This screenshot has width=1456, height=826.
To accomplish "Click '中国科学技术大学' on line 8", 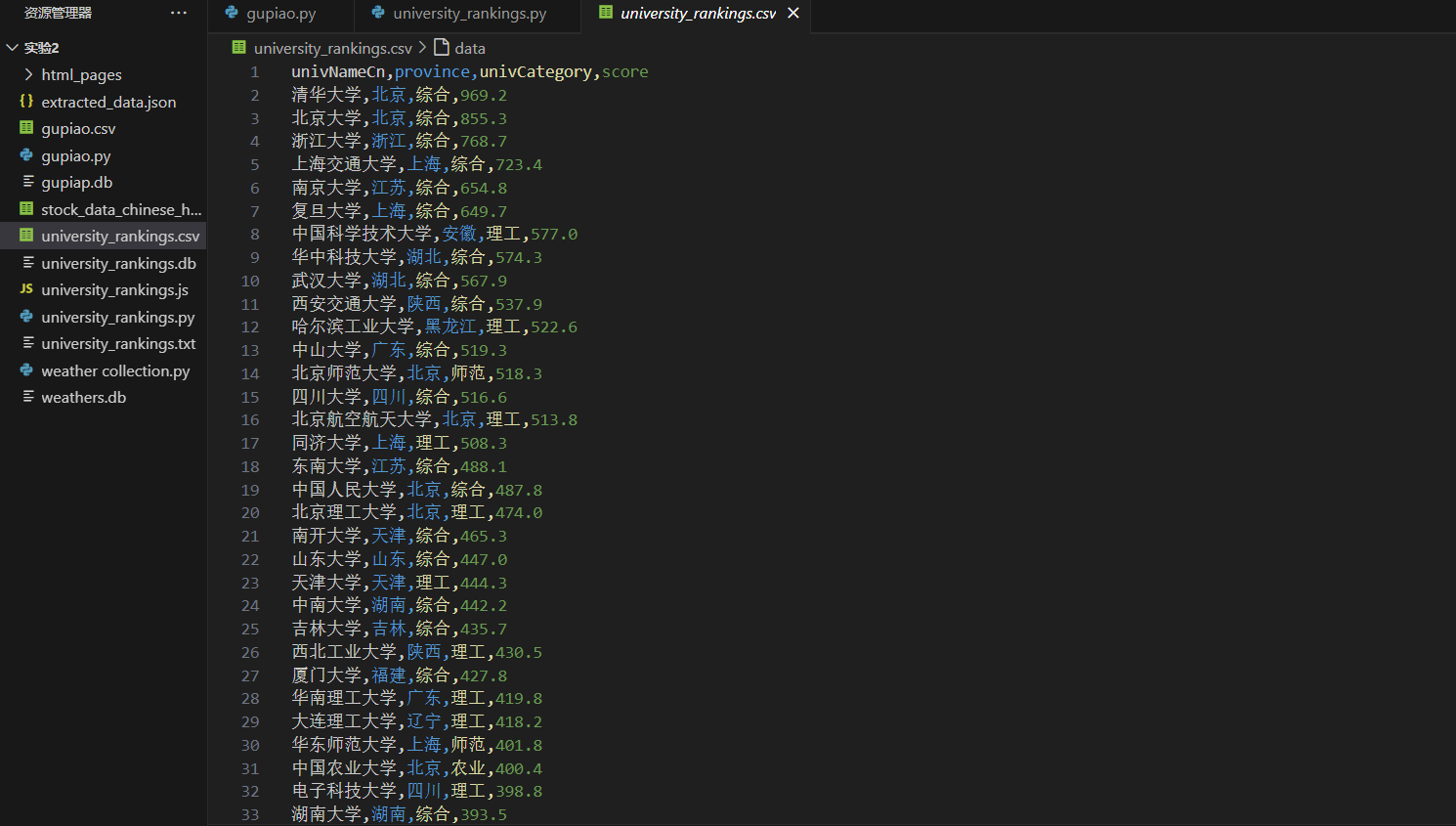I will point(362,234).
